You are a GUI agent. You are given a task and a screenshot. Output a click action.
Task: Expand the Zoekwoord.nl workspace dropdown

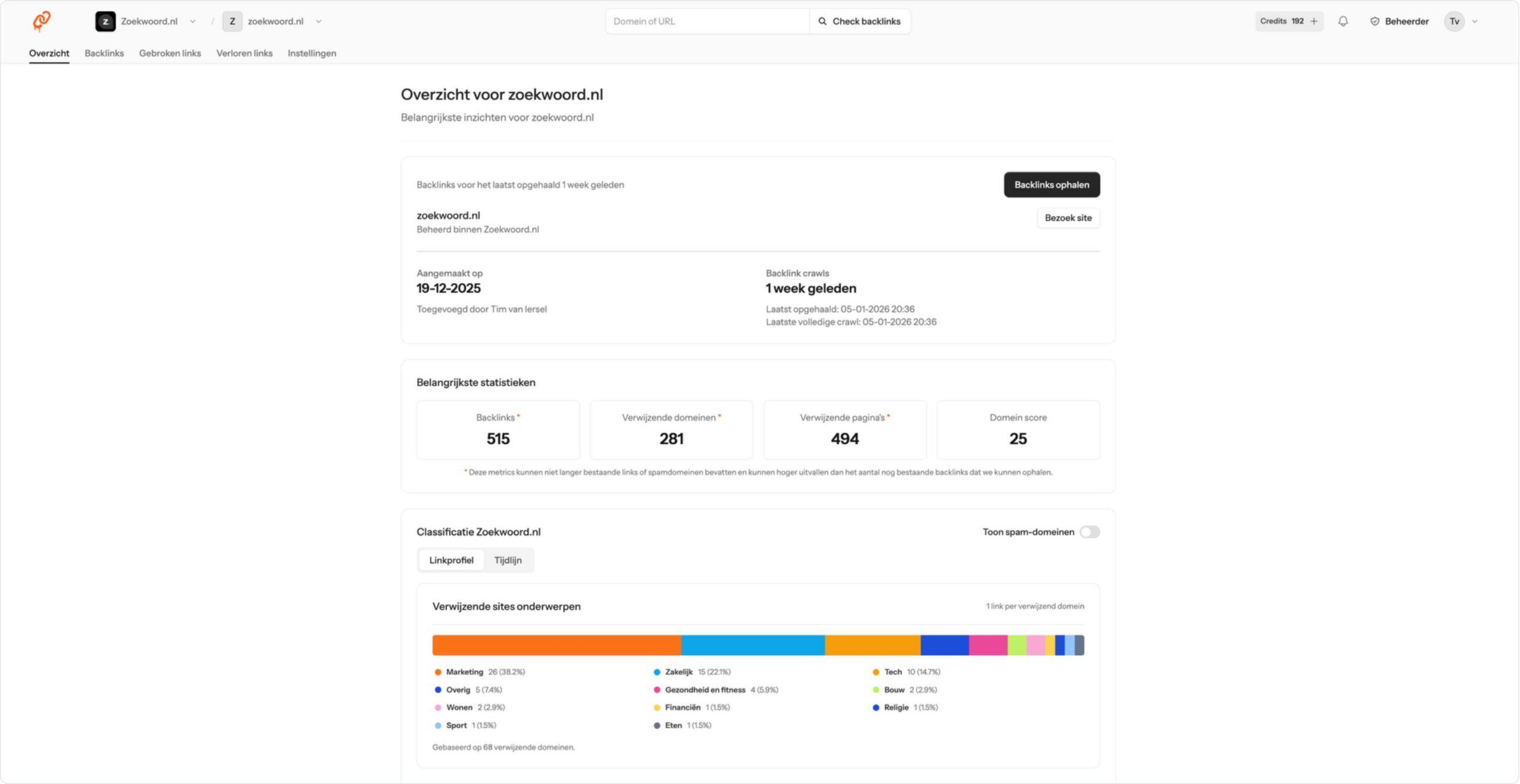tap(192, 21)
